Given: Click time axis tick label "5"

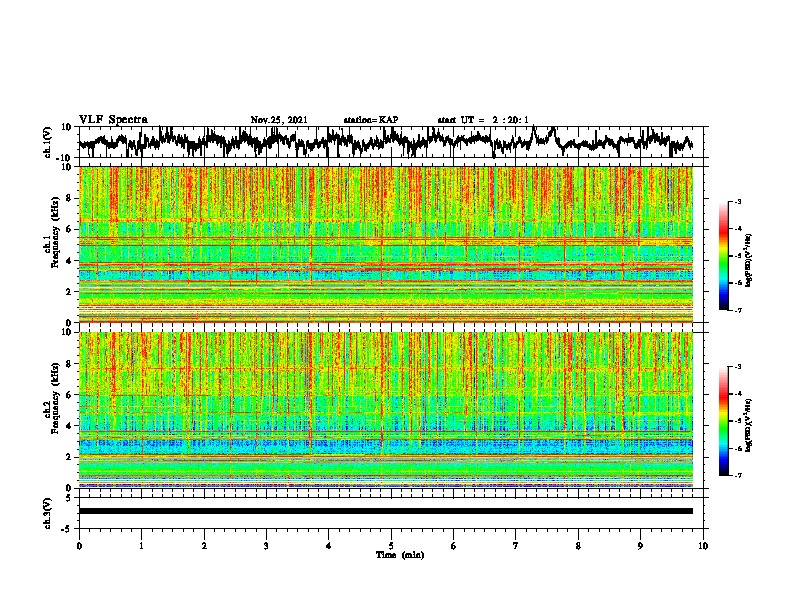Looking at the screenshot, I should coord(391,546).
